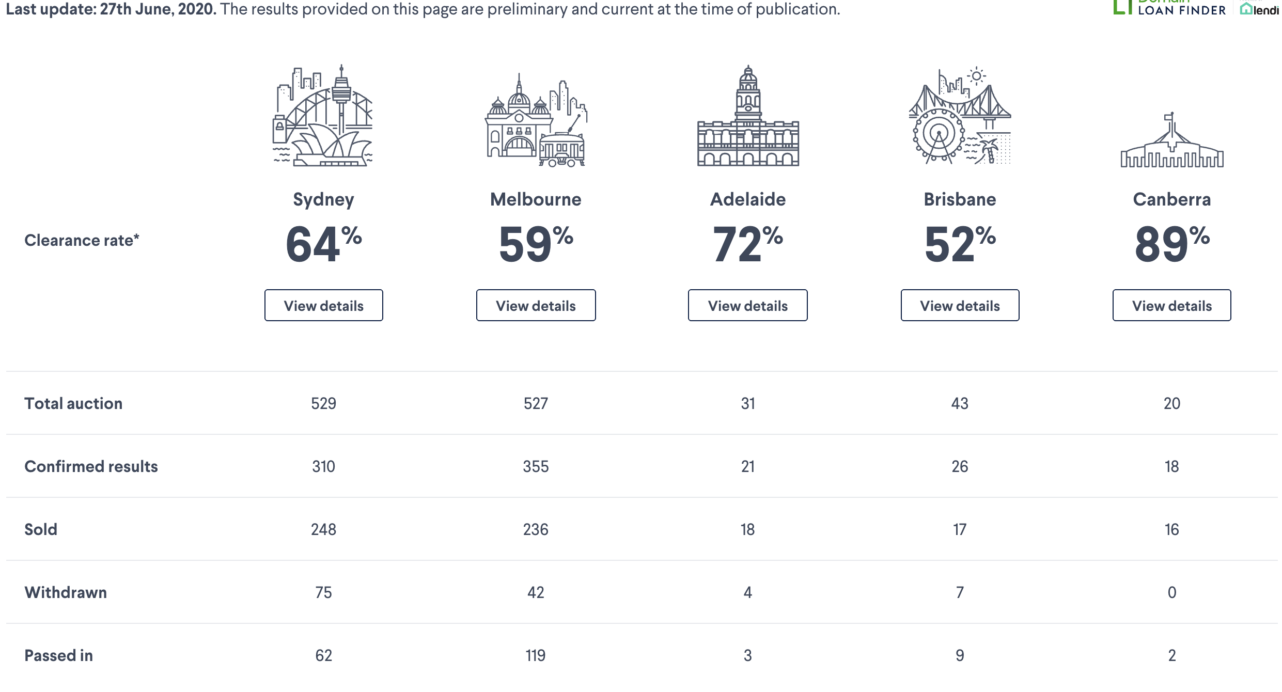View details for Melbourne auctions

click(x=536, y=306)
